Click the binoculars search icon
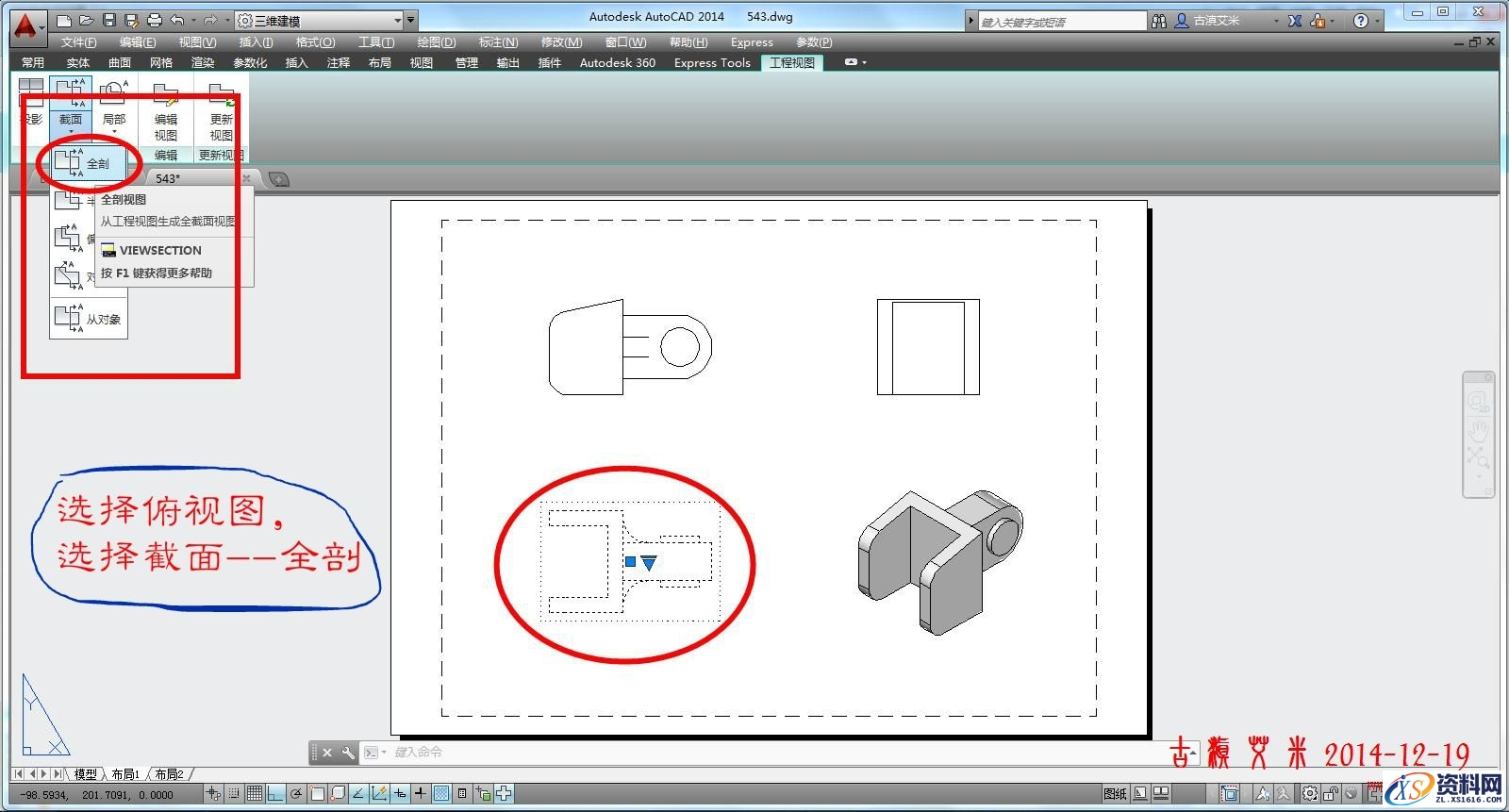The height and width of the screenshot is (812, 1509). [x=1159, y=21]
